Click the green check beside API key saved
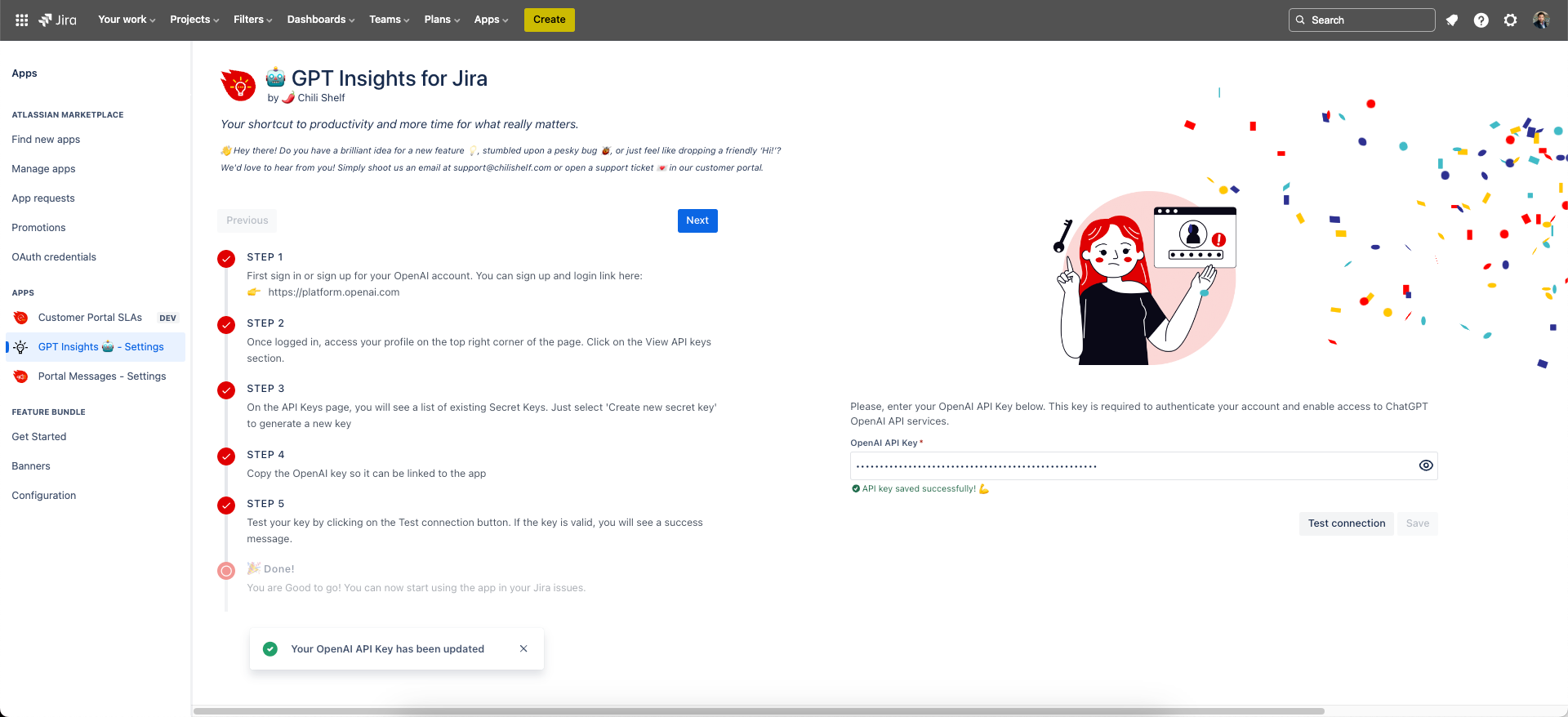Image resolution: width=1568 pixels, height=717 pixels. point(855,489)
